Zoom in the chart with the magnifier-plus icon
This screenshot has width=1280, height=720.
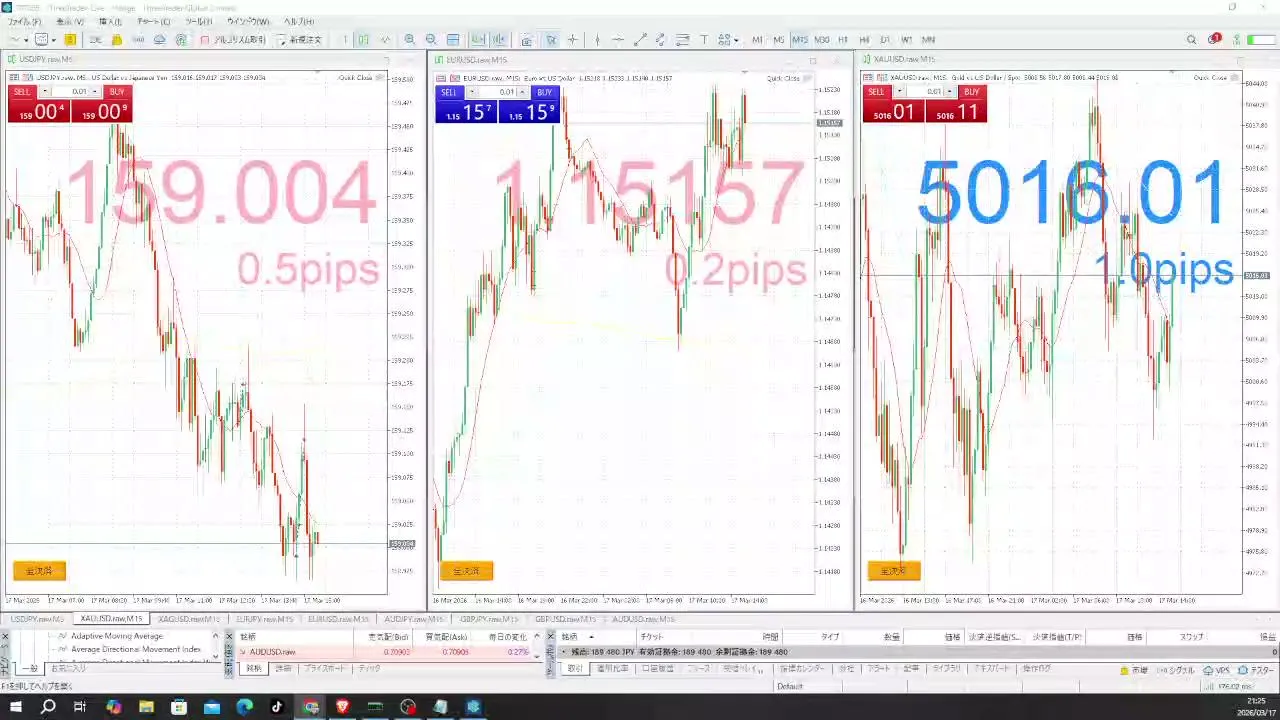pos(409,40)
